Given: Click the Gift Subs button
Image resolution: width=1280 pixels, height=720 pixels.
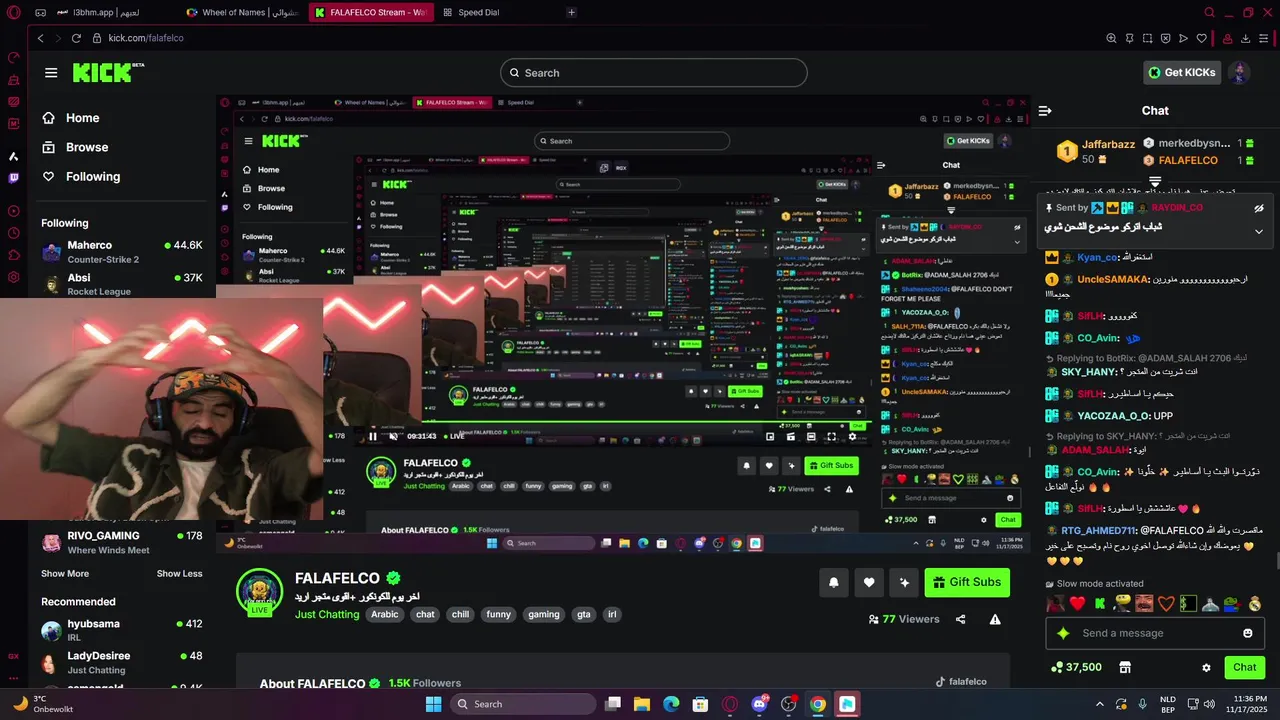Looking at the screenshot, I should click(x=967, y=583).
